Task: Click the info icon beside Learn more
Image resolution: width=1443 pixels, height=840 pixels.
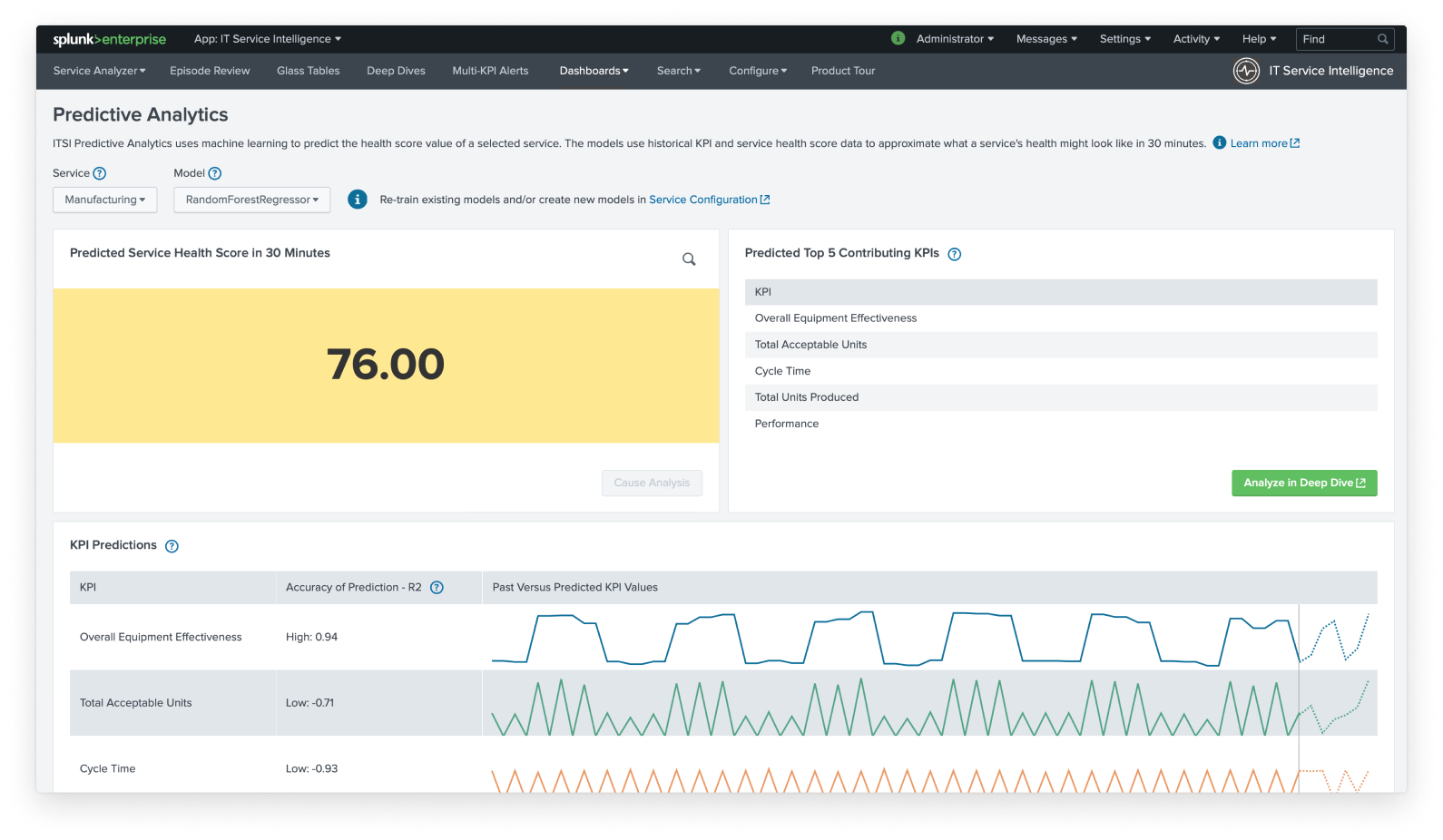Action: click(x=1220, y=142)
